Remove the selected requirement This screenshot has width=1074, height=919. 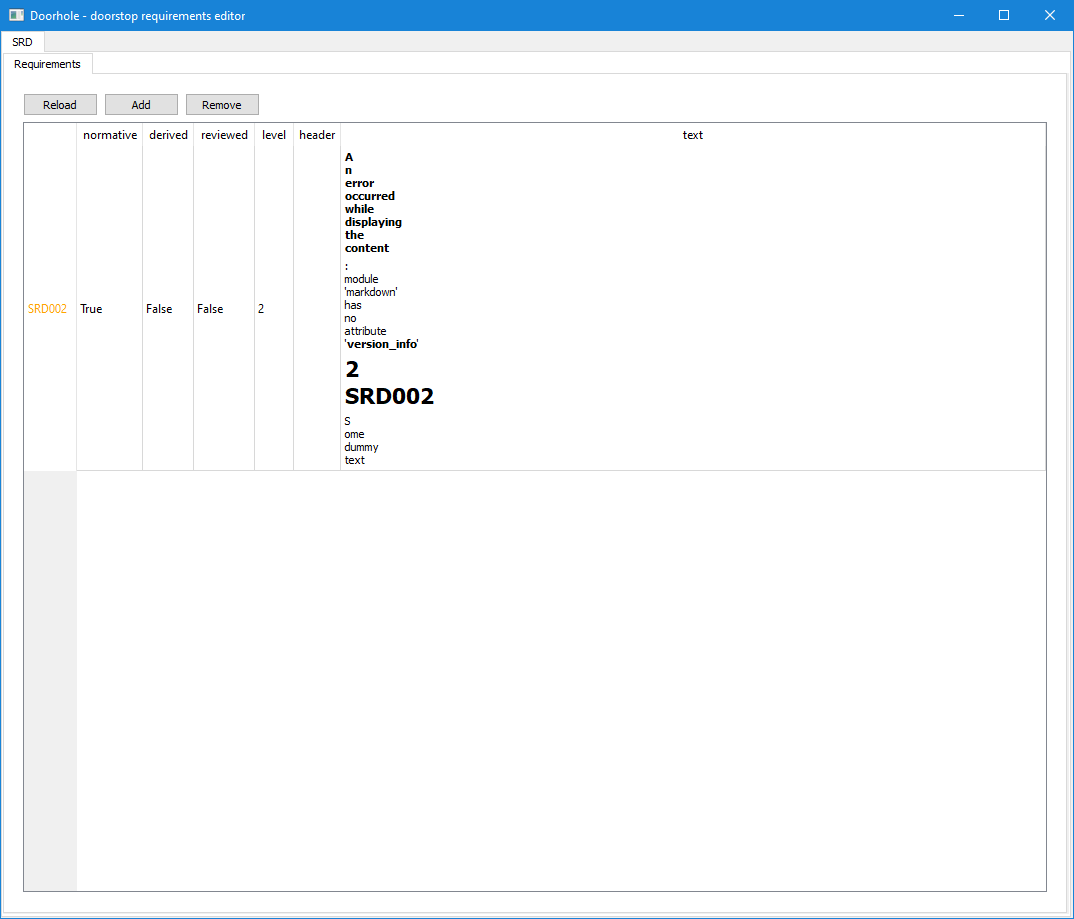[221, 104]
